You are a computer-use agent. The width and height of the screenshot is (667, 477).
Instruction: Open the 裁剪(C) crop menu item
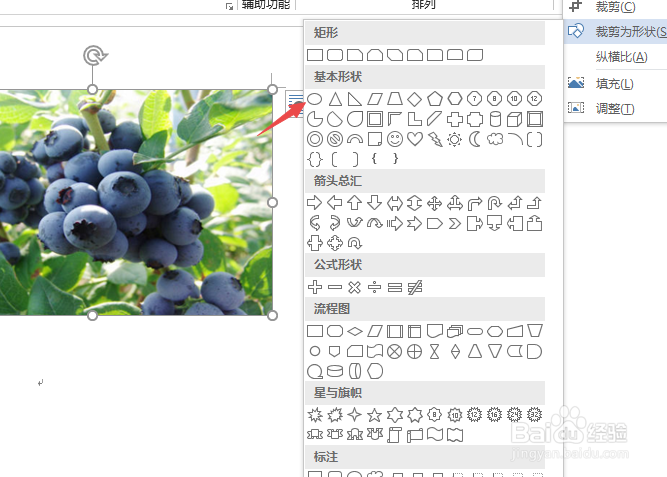pos(616,7)
